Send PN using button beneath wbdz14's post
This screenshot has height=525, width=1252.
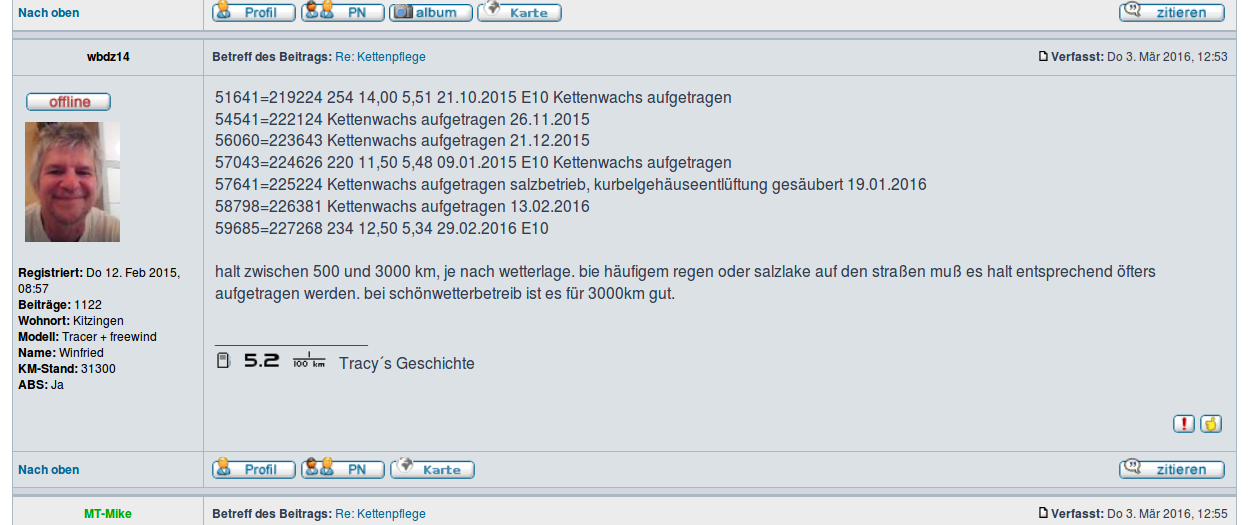click(x=343, y=469)
